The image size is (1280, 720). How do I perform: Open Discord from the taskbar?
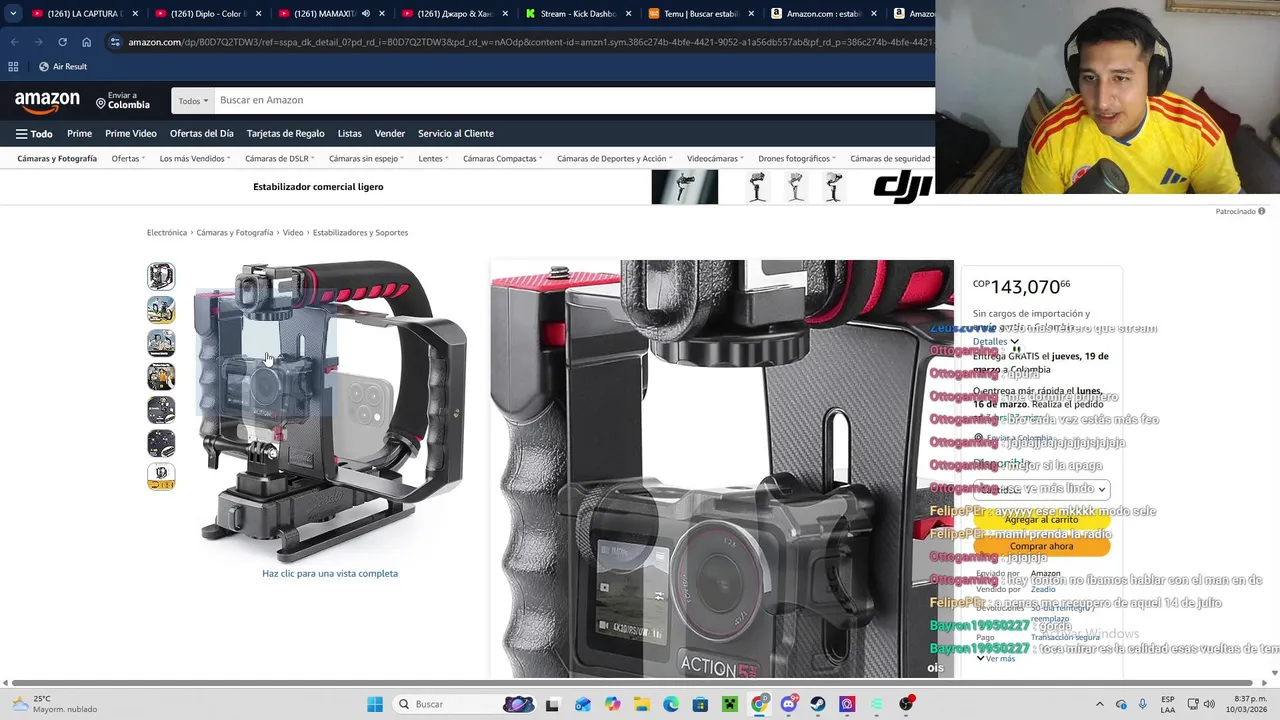pyautogui.click(x=789, y=704)
